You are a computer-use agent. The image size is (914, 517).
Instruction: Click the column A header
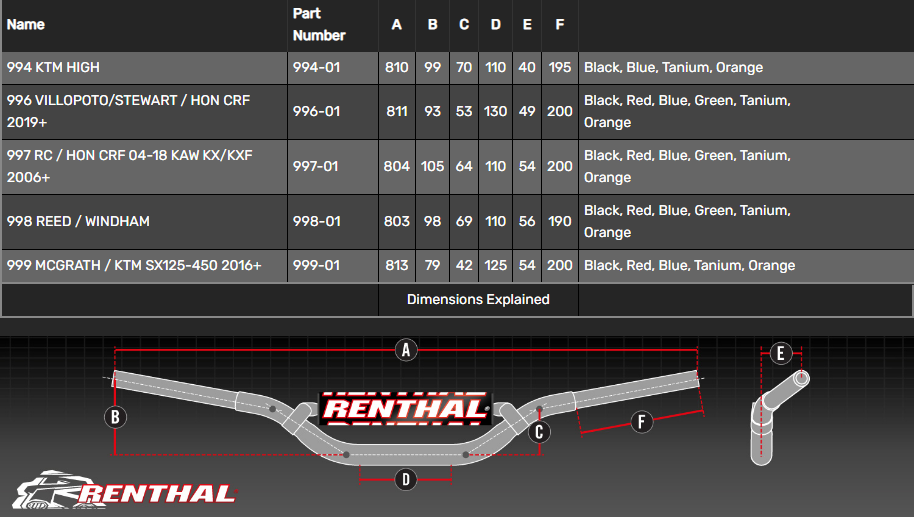397,25
